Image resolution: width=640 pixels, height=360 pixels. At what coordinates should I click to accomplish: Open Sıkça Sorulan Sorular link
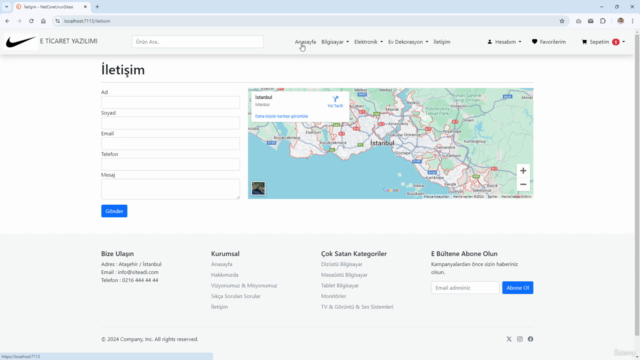[236, 296]
